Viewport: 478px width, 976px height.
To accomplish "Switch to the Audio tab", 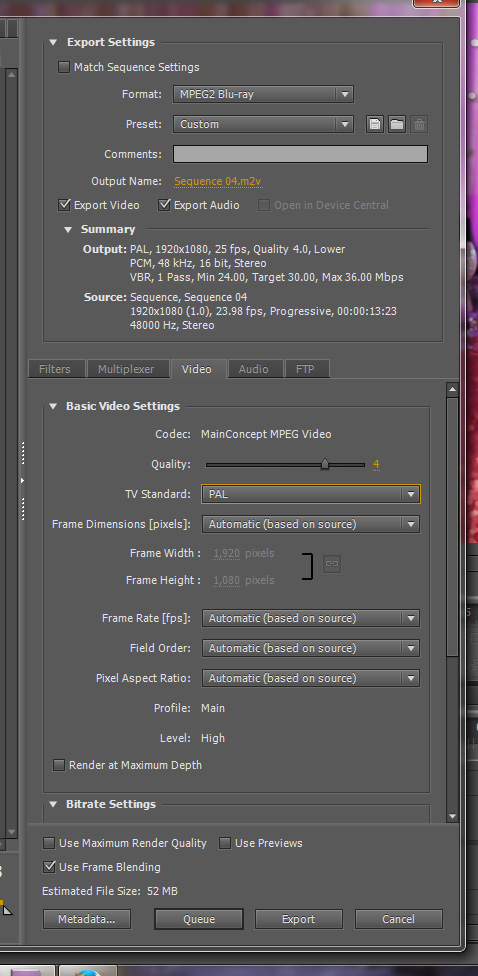I will point(254,368).
